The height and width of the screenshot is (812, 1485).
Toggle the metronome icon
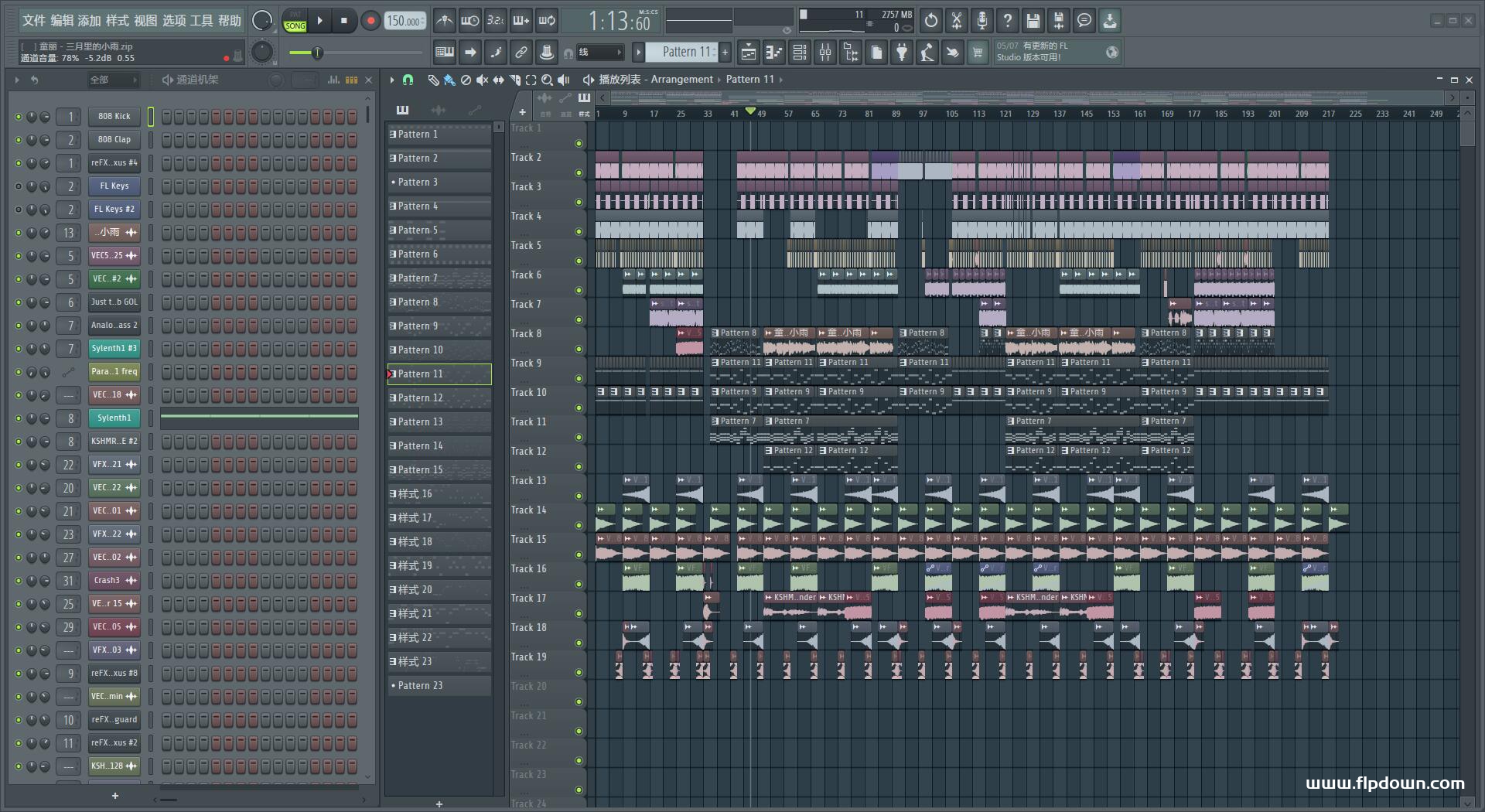pos(444,21)
